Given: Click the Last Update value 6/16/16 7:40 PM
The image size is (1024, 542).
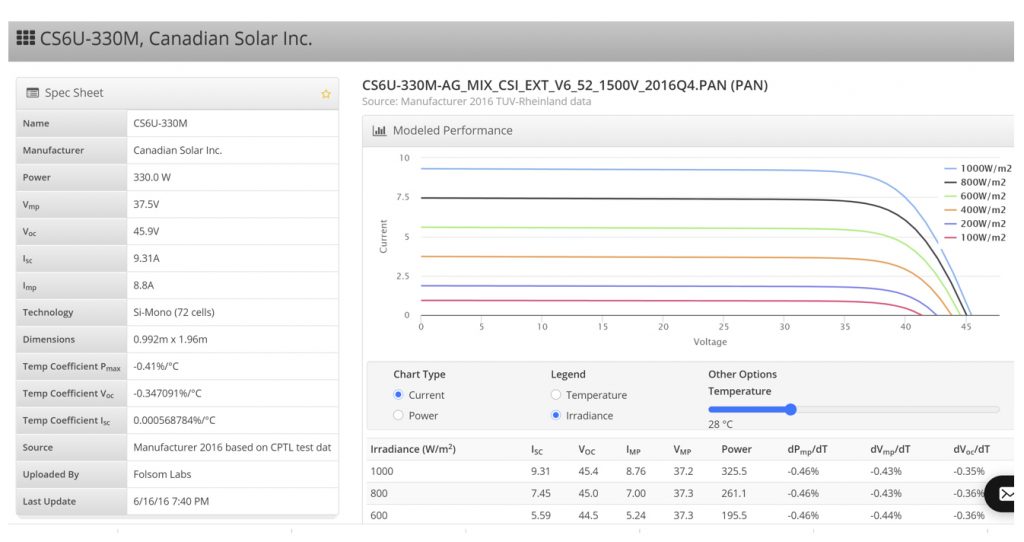Looking at the screenshot, I should [171, 501].
